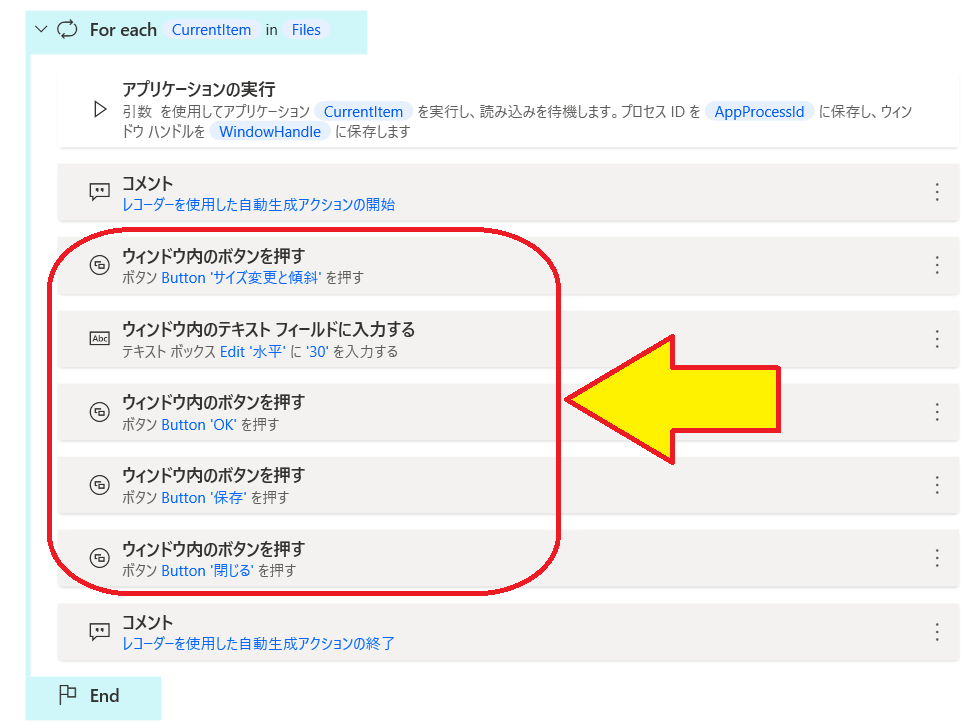Collapse the For each loop chevron
Viewport: 977px width, 723px height.
point(40,30)
